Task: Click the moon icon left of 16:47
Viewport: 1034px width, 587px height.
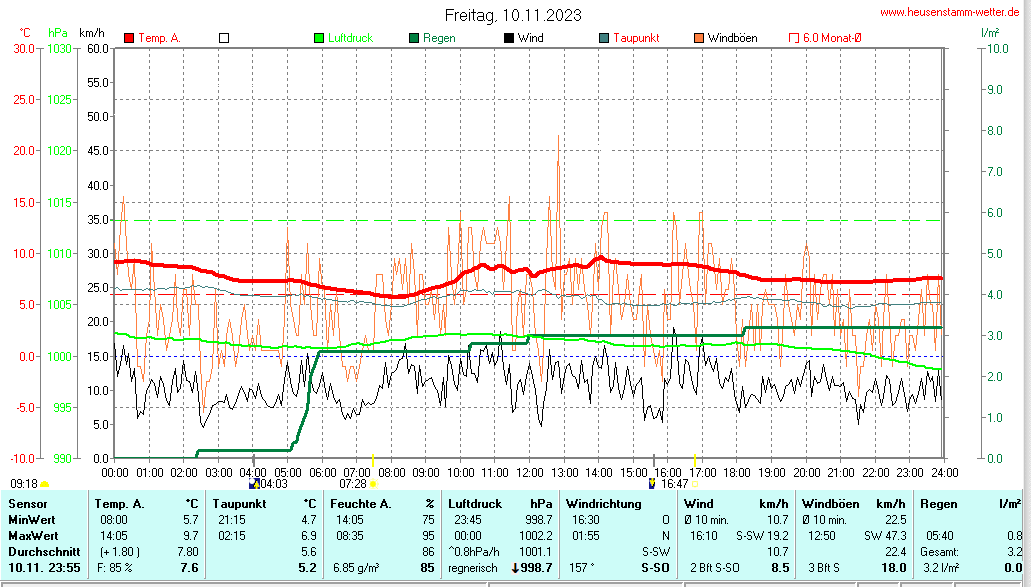Action: [x=652, y=484]
